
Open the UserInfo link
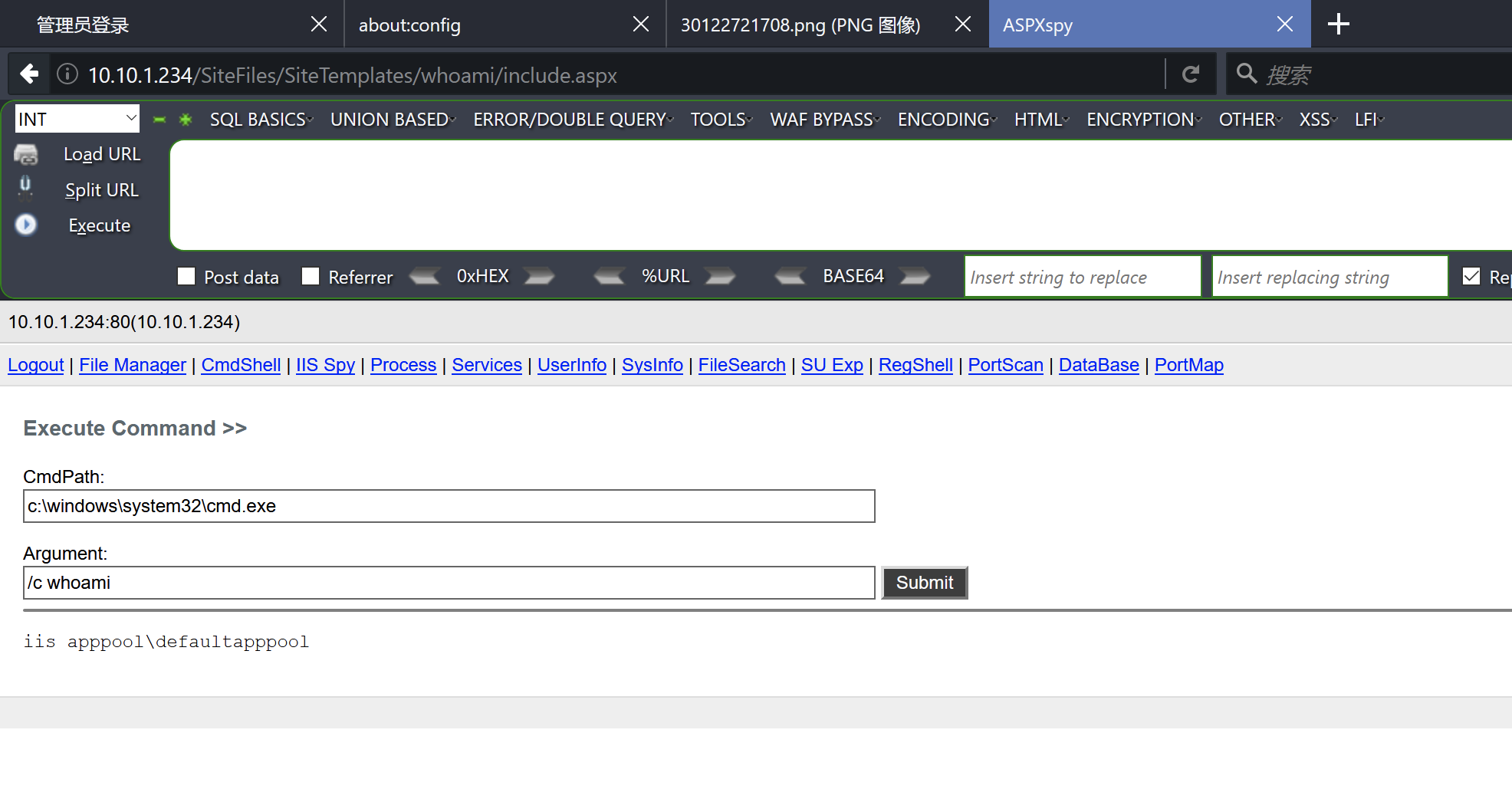[572, 365]
